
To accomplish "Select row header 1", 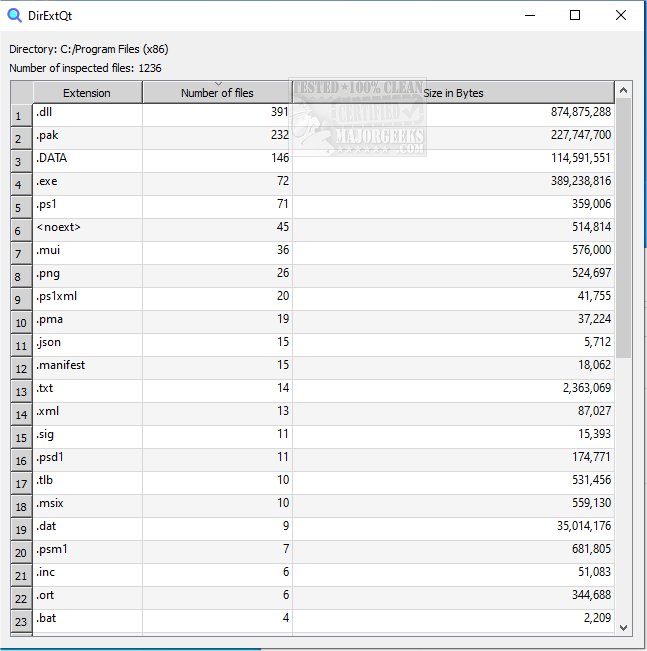I will [22, 115].
